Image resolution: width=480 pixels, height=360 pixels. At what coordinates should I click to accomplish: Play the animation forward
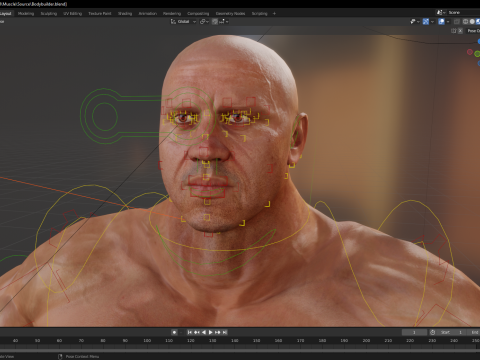pos(210,332)
